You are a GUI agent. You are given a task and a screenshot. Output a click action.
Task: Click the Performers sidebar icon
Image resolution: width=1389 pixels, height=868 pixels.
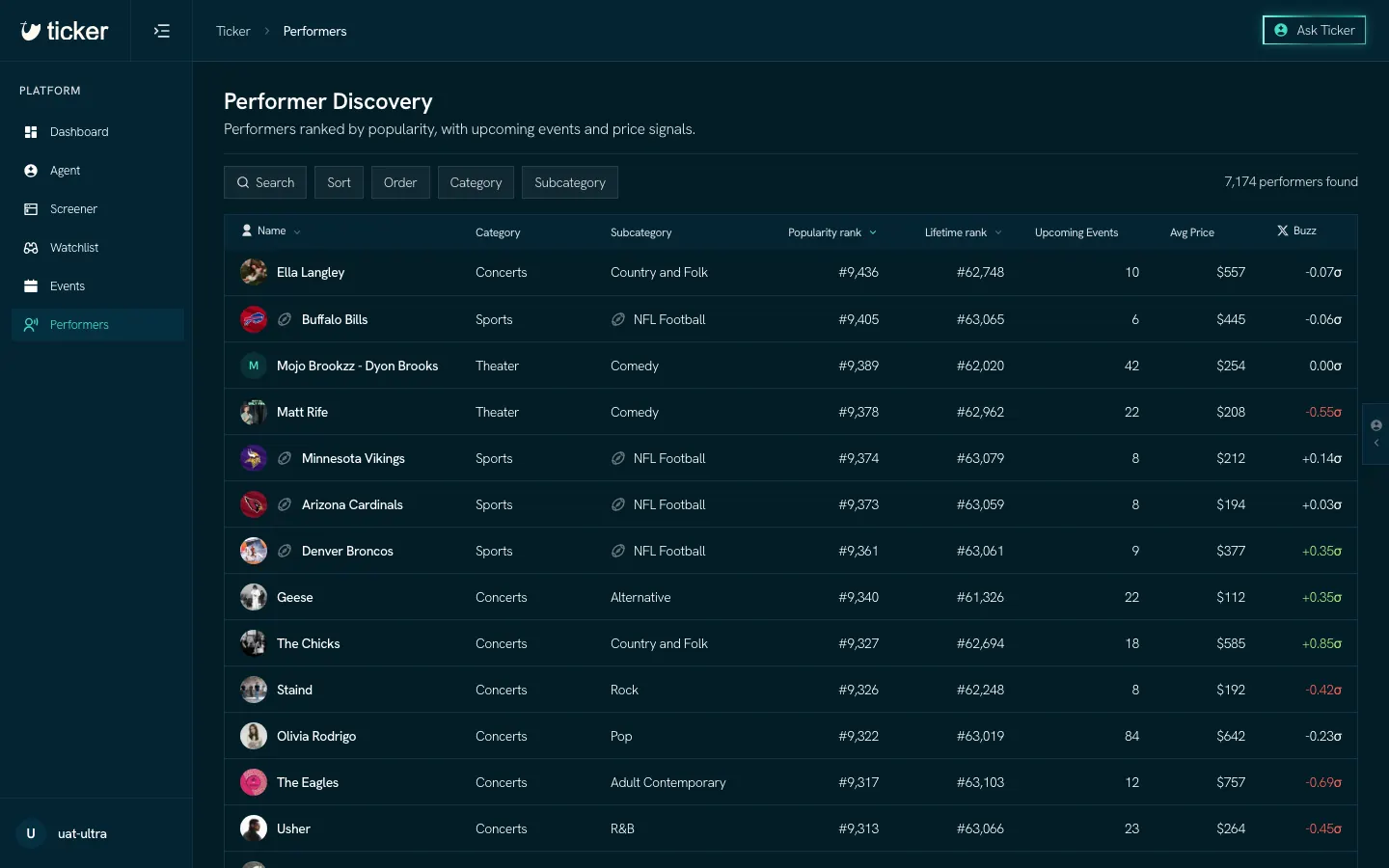(x=31, y=325)
